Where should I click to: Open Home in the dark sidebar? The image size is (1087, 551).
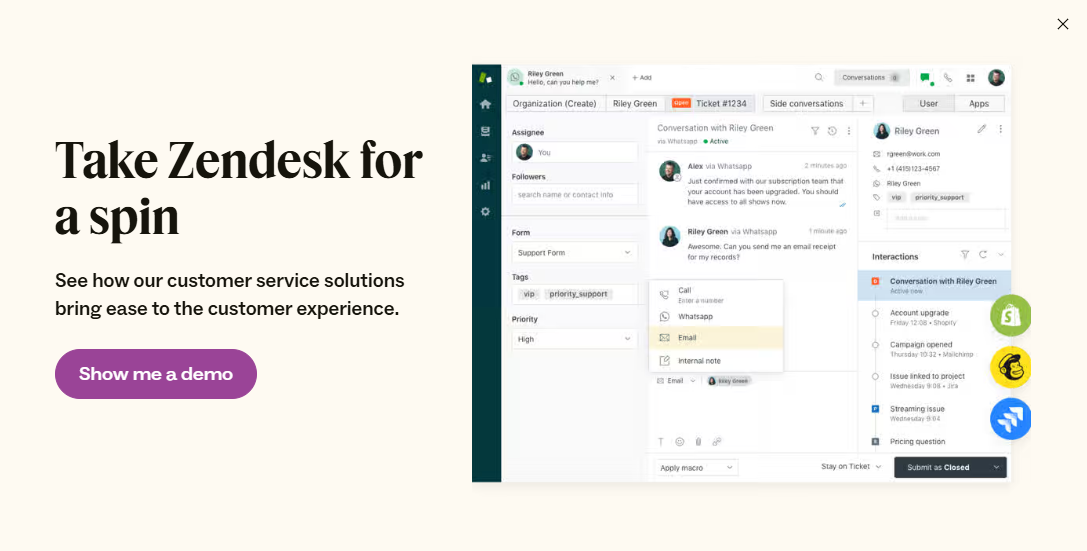(x=485, y=104)
